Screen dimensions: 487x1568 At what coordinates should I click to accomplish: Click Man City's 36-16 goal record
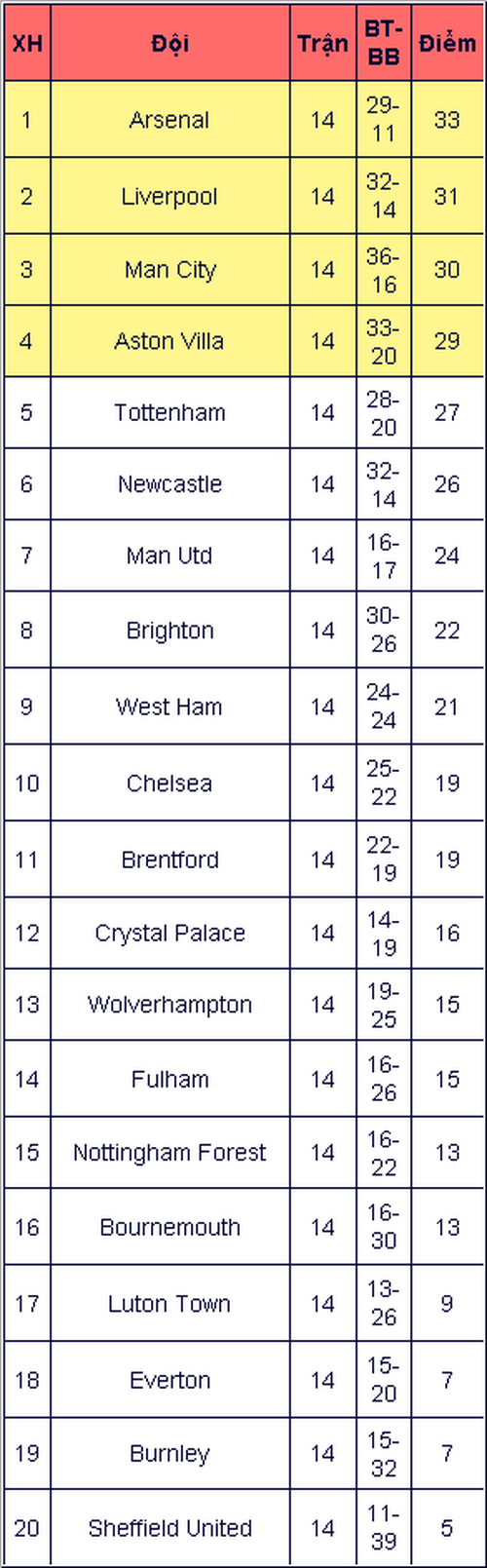pyautogui.click(x=384, y=270)
